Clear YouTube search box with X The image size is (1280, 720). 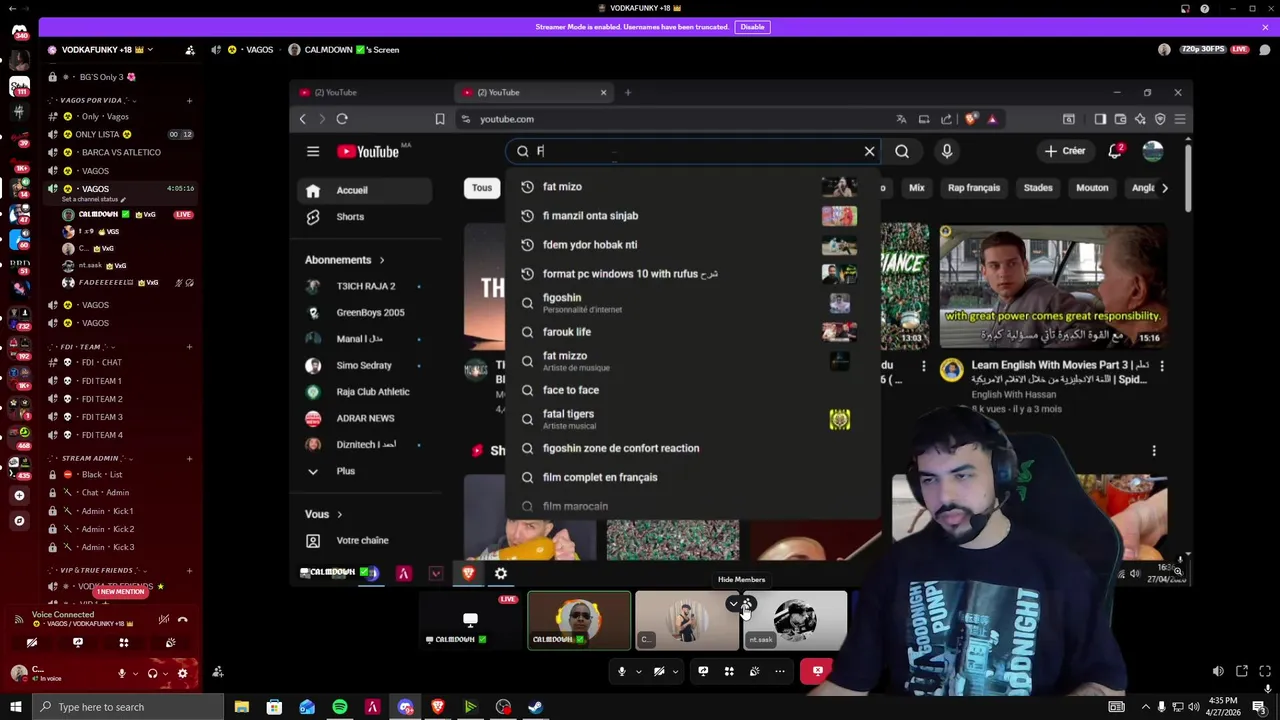[869, 151]
